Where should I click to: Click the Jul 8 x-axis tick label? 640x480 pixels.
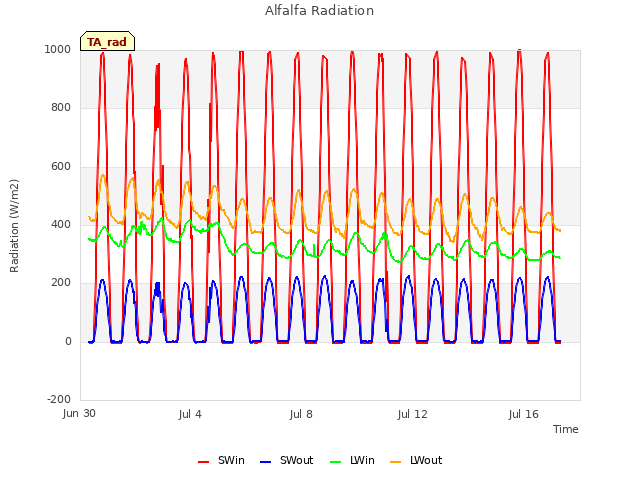pyautogui.click(x=301, y=414)
